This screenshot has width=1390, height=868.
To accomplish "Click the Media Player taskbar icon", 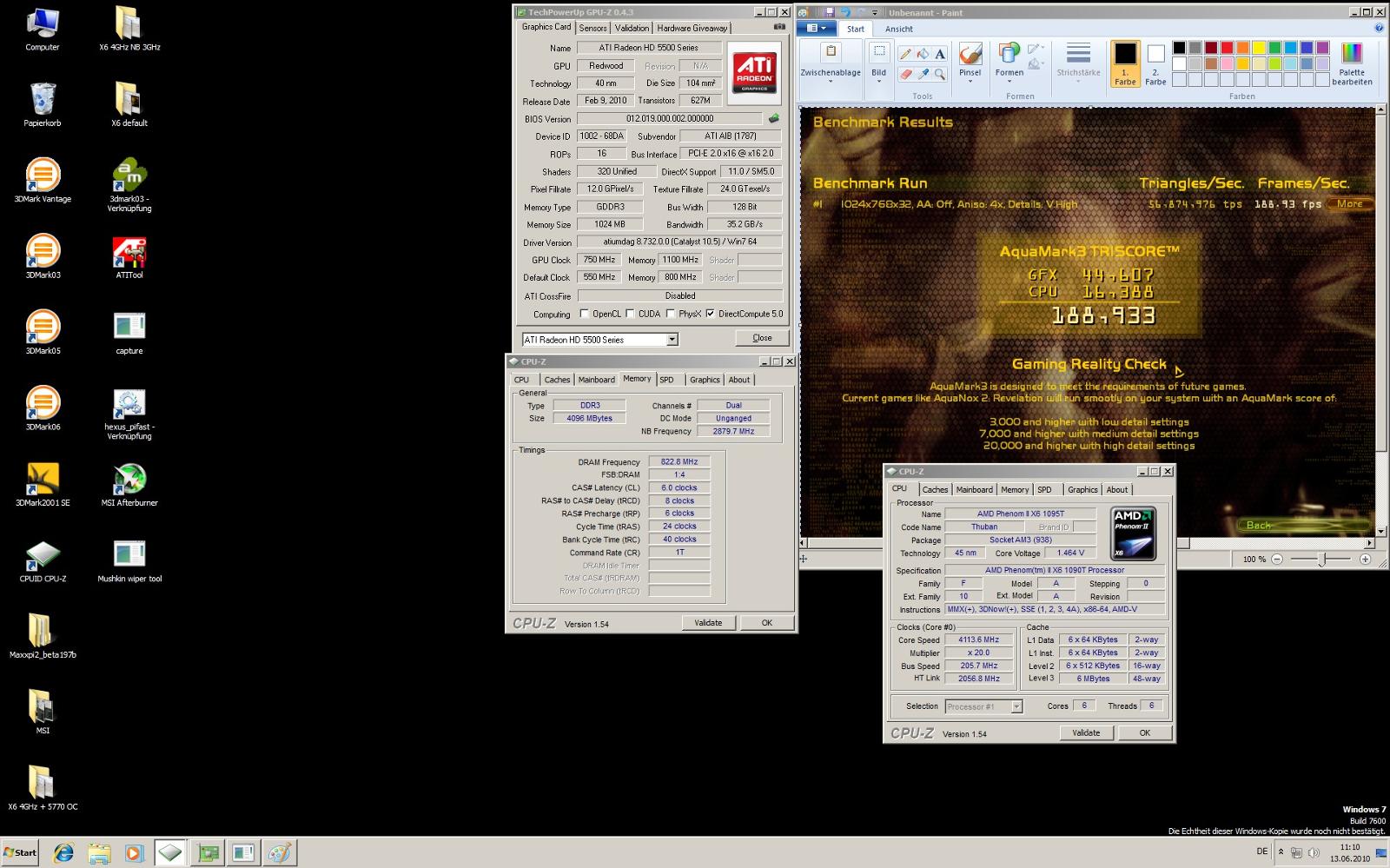I will 133,853.
